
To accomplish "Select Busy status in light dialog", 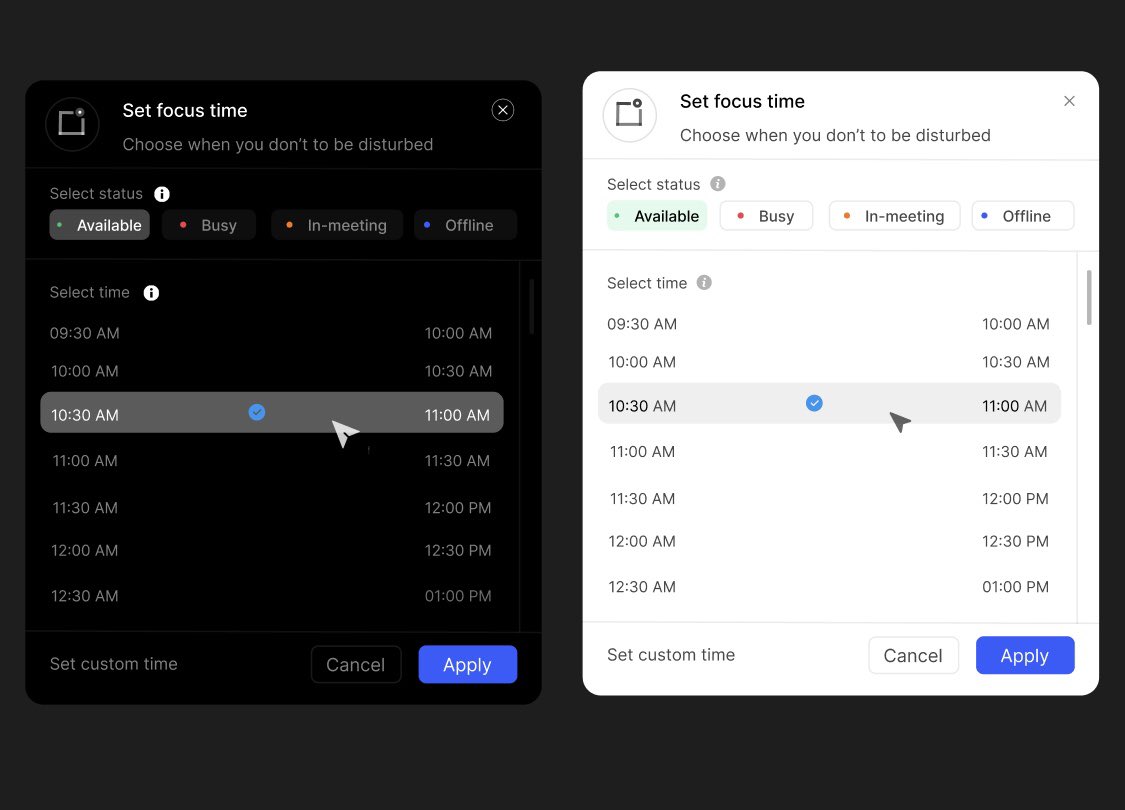I will pos(766,215).
